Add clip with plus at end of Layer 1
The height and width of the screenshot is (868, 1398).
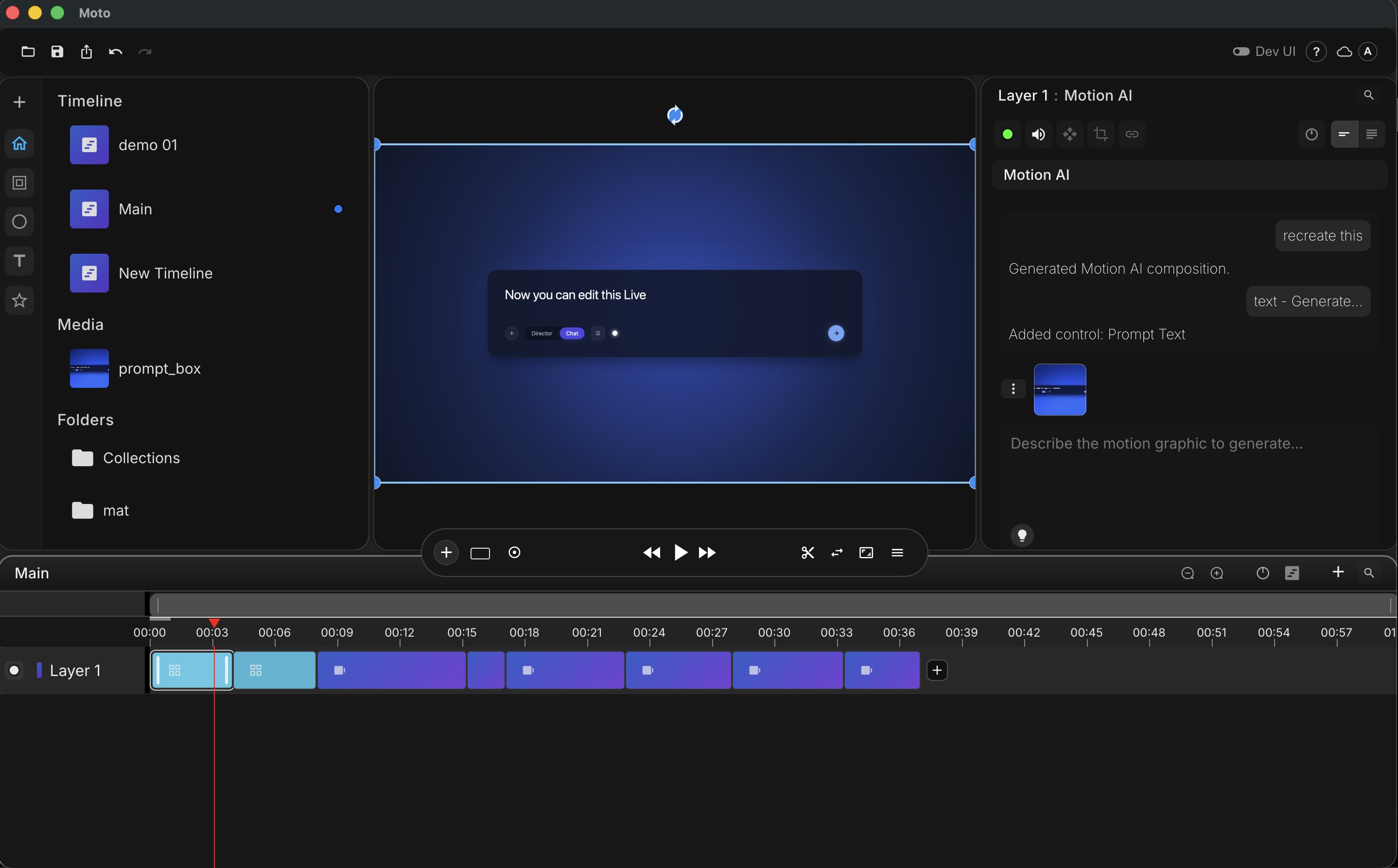(x=937, y=670)
